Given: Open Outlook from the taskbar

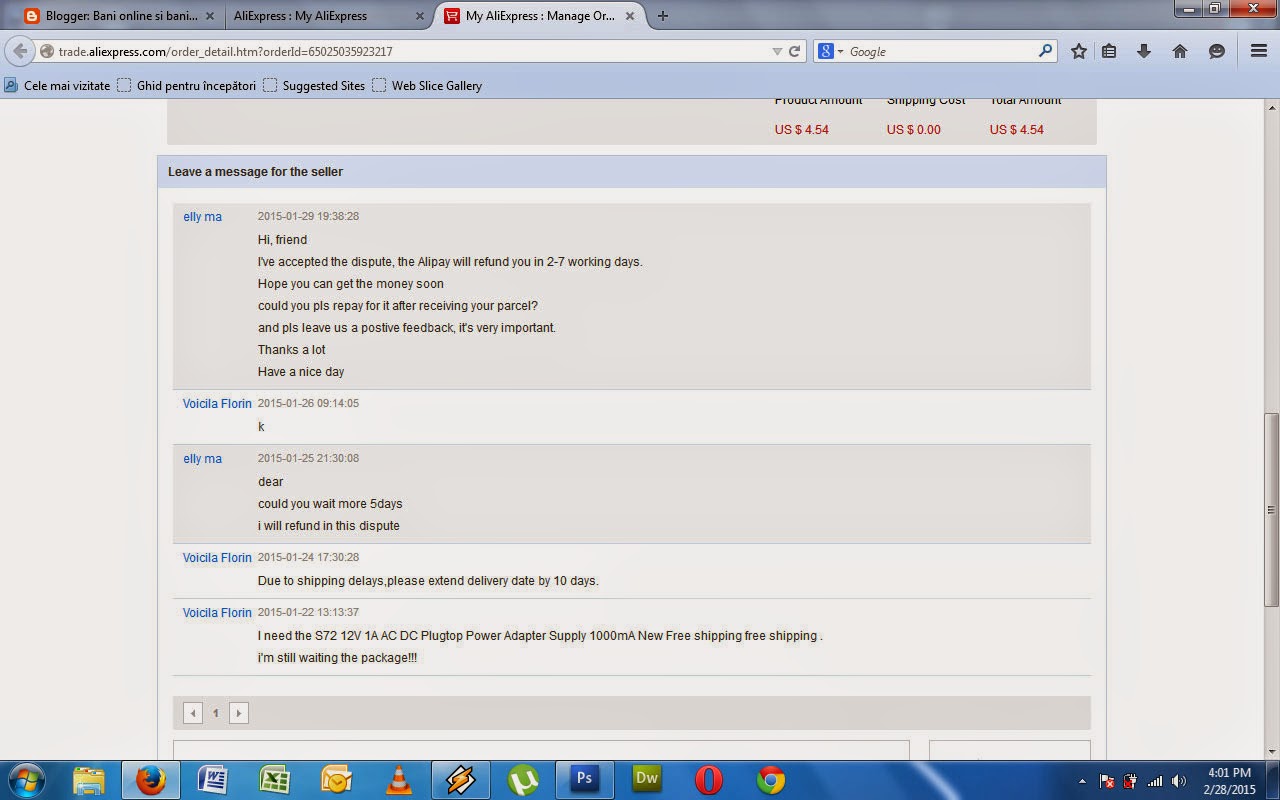Looking at the screenshot, I should point(336,780).
